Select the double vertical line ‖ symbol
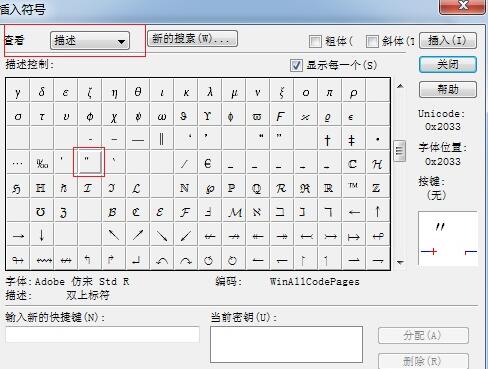The width and height of the screenshot is (488, 369). tap(162, 139)
